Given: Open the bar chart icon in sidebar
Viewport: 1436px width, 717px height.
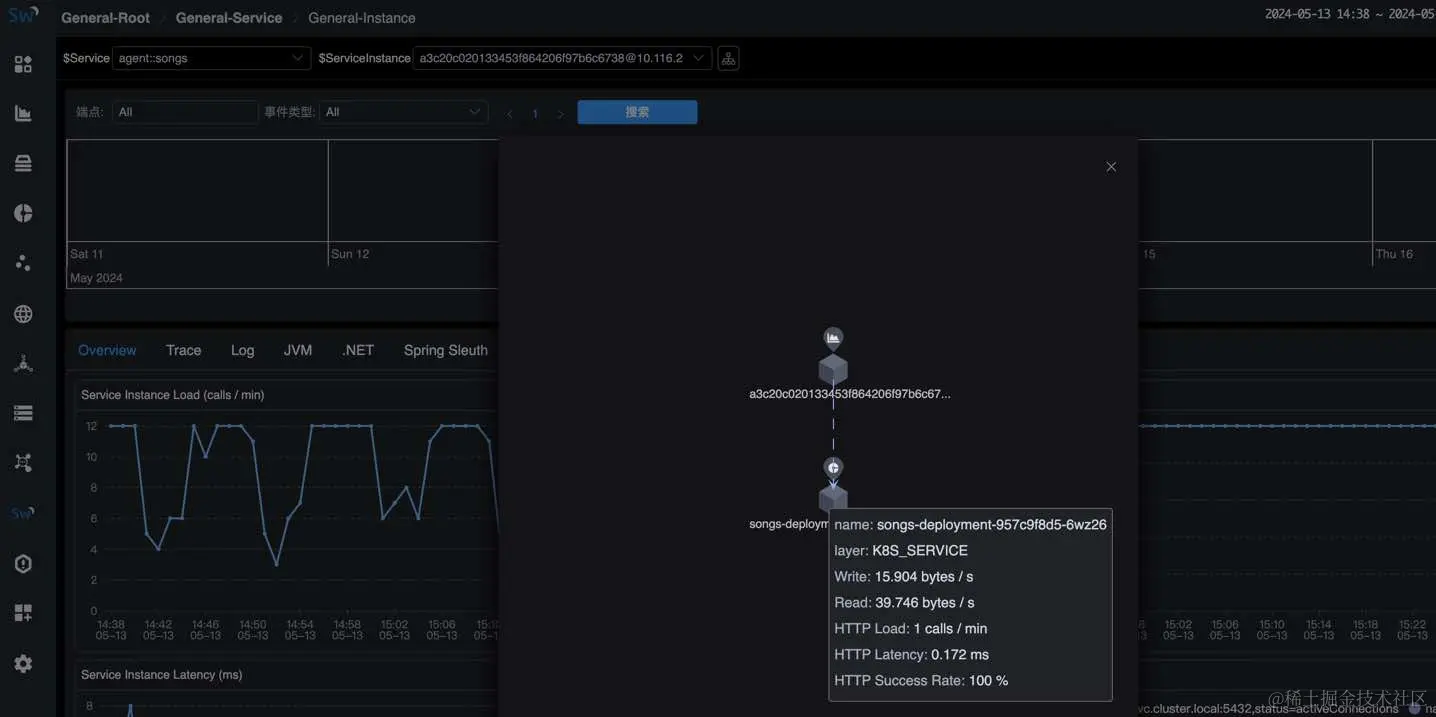Looking at the screenshot, I should 23,114.
